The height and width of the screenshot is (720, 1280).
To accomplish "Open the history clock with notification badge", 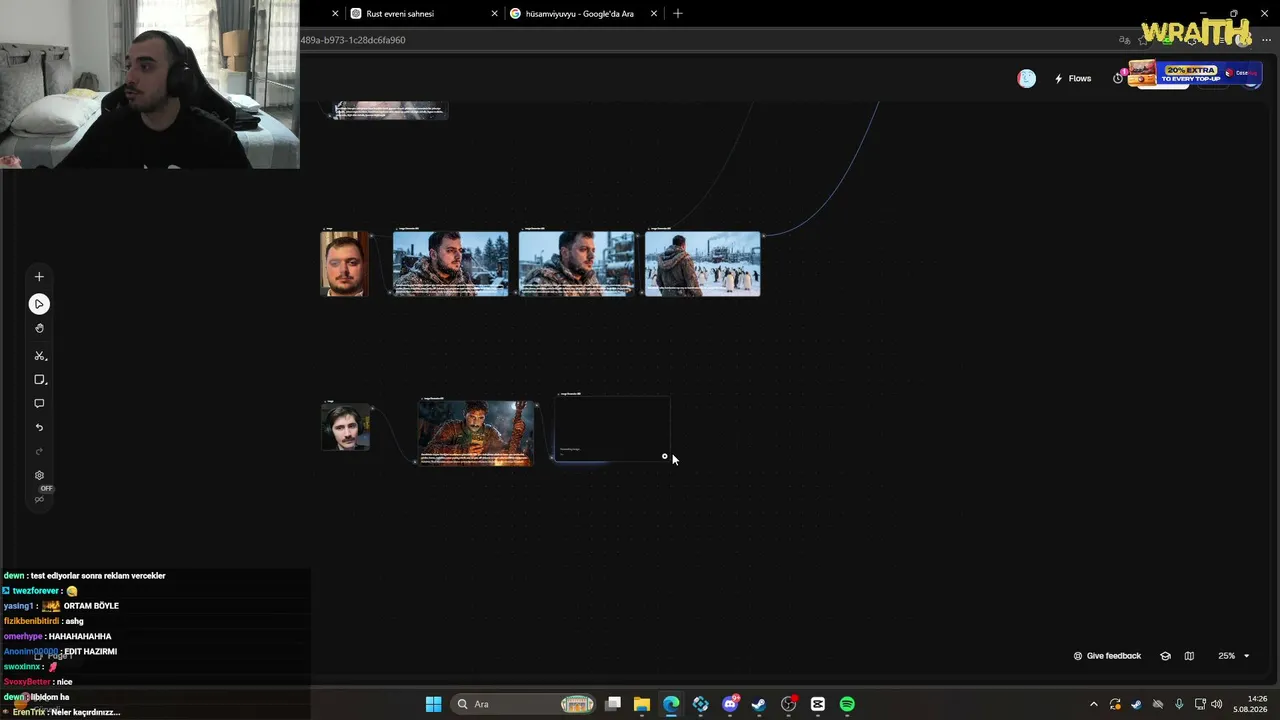I will pyautogui.click(x=1119, y=78).
